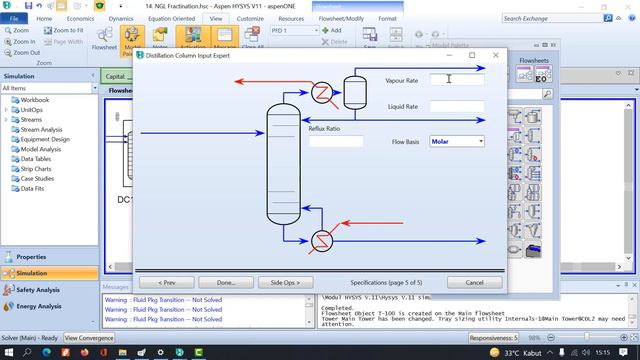Select Data Fits in the navigation tree
640x360 pixels.
point(32,189)
